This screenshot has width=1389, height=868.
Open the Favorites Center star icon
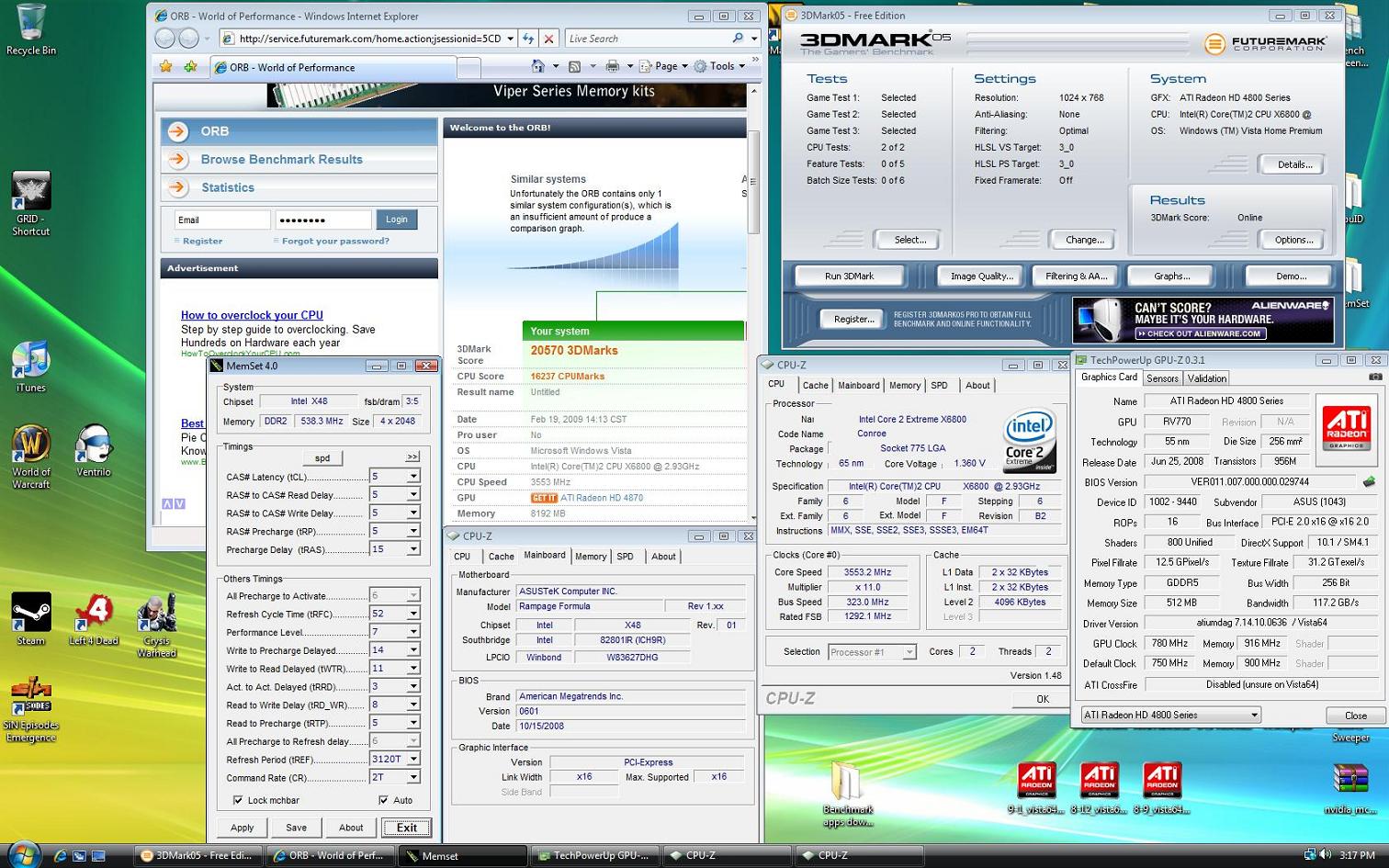pos(165,66)
